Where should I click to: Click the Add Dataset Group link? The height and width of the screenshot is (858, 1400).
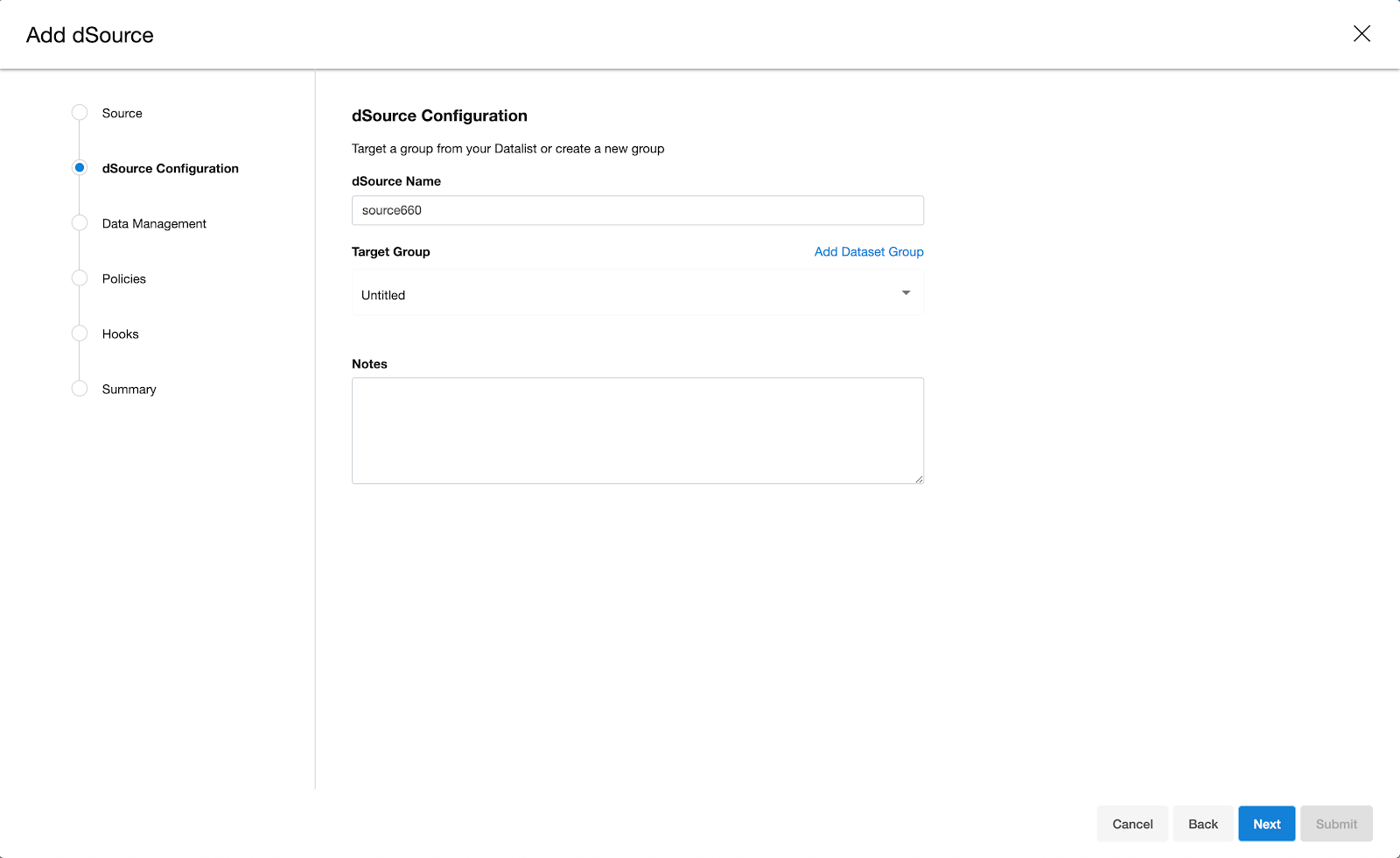868,251
